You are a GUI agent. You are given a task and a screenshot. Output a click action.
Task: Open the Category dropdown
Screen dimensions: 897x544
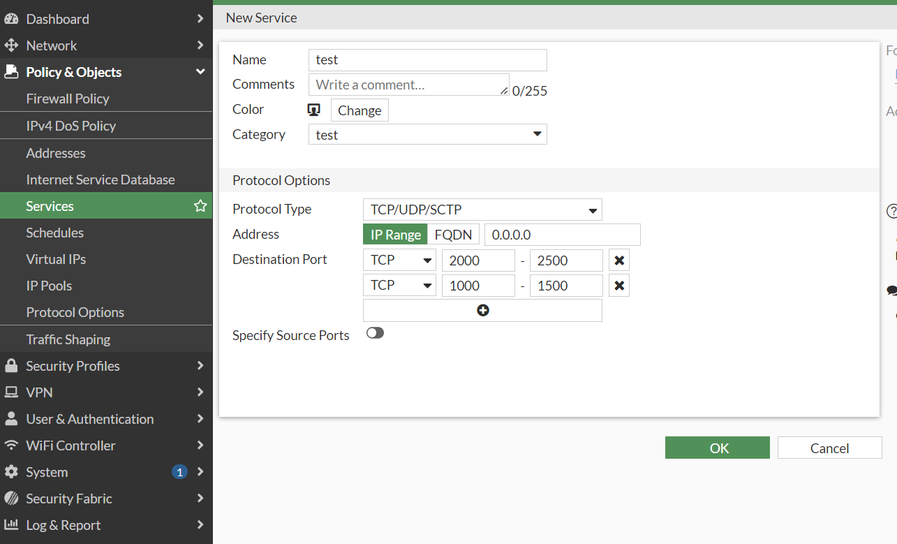tap(427, 134)
